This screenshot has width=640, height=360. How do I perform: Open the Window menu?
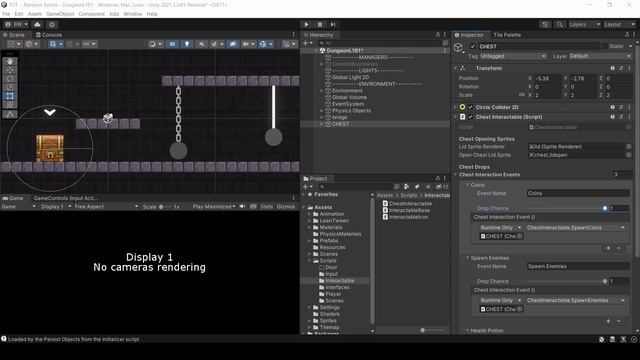tap(133, 14)
